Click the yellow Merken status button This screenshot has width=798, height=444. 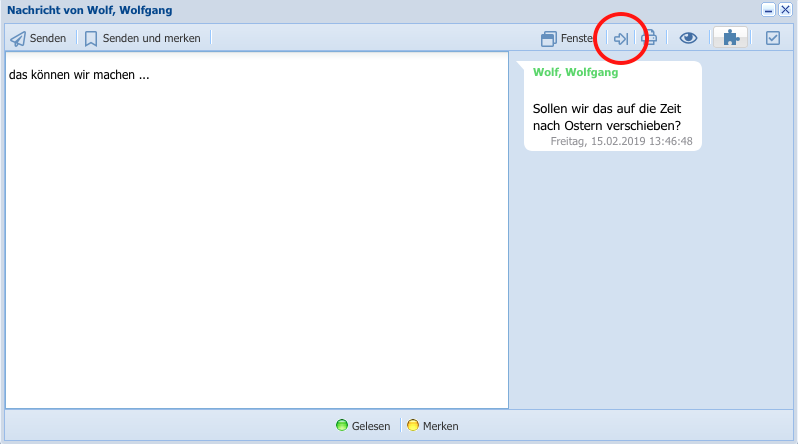(x=433, y=426)
